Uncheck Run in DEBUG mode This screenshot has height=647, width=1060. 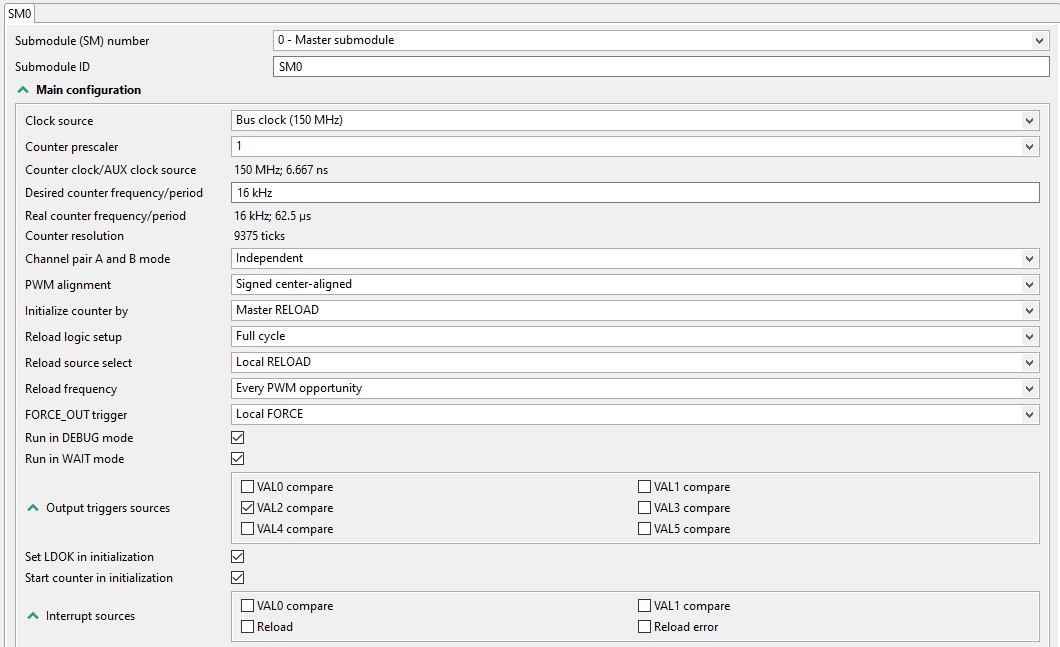(238, 438)
